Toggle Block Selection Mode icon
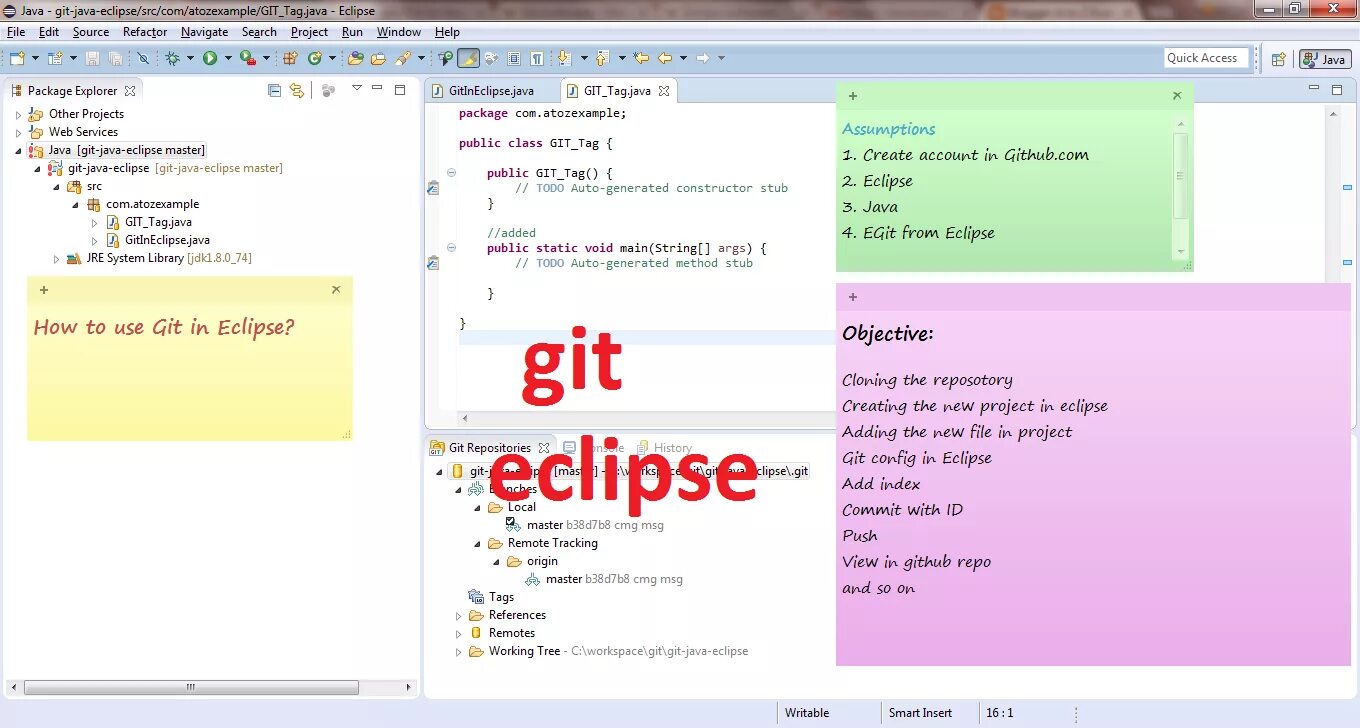The width and height of the screenshot is (1360, 728). point(514,58)
